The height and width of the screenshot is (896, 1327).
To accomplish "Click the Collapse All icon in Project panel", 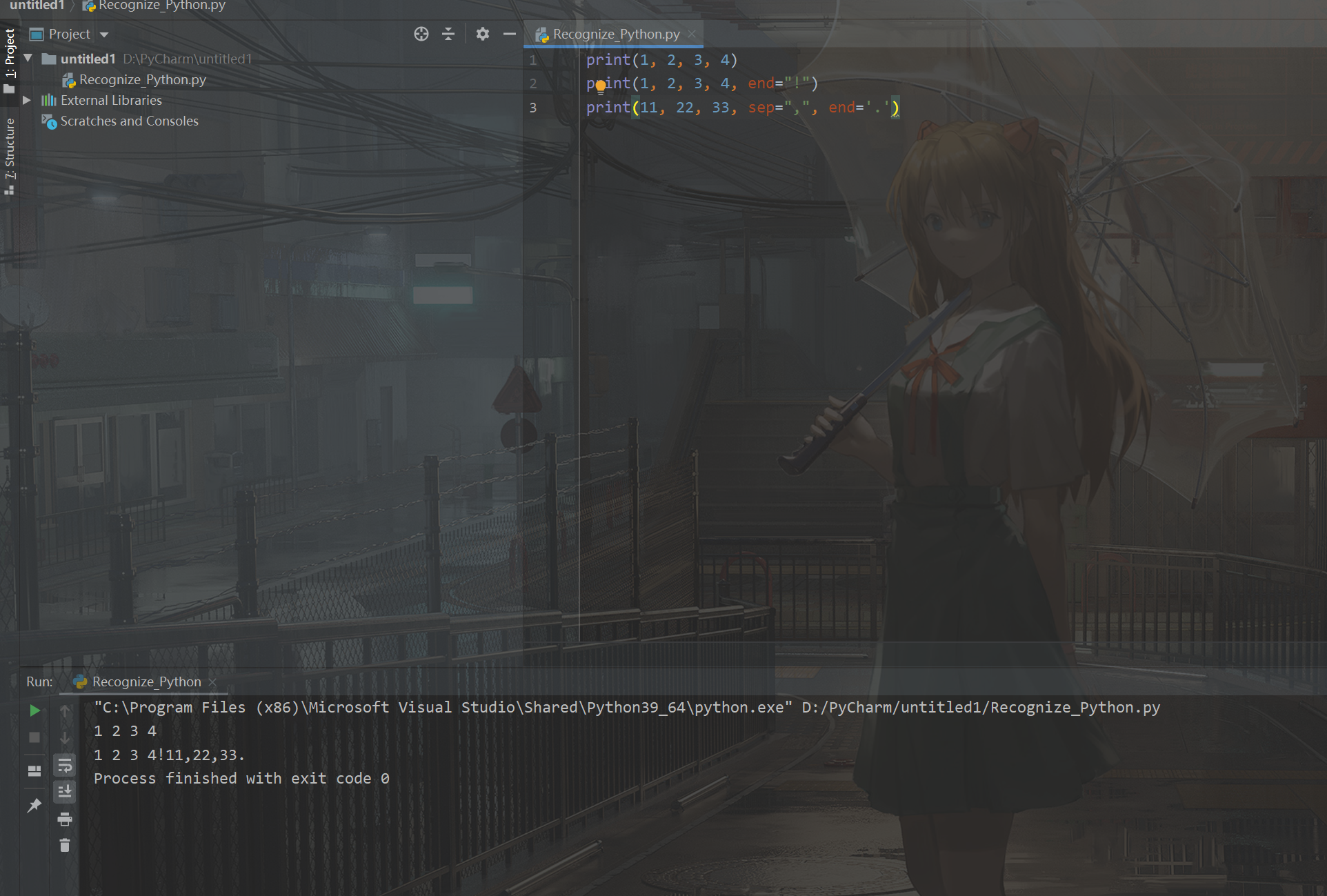I will click(448, 34).
